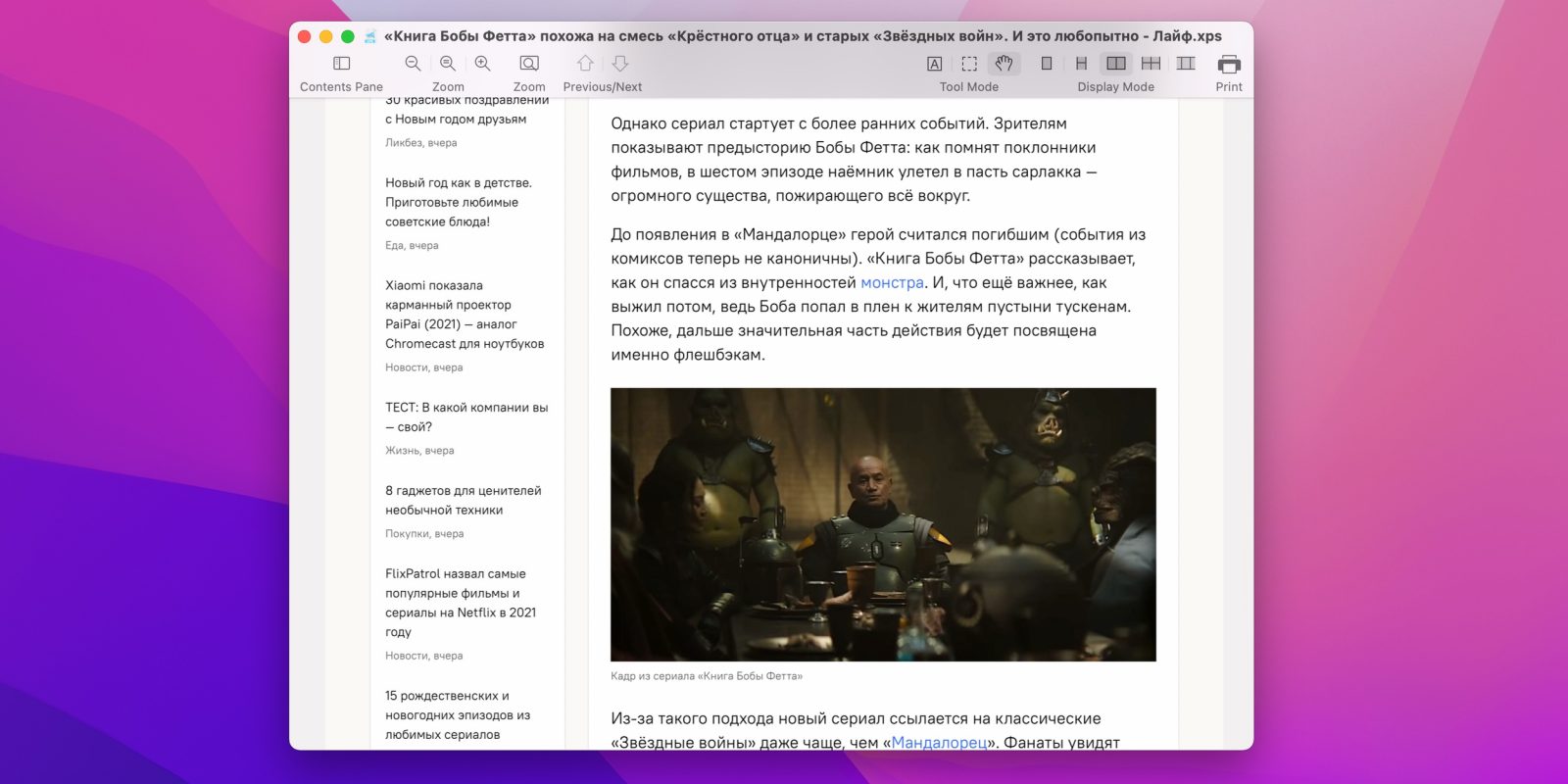Viewport: 1568px width, 784px height.
Task: Open the 'Мандалорец' hyperlink
Action: (940, 743)
